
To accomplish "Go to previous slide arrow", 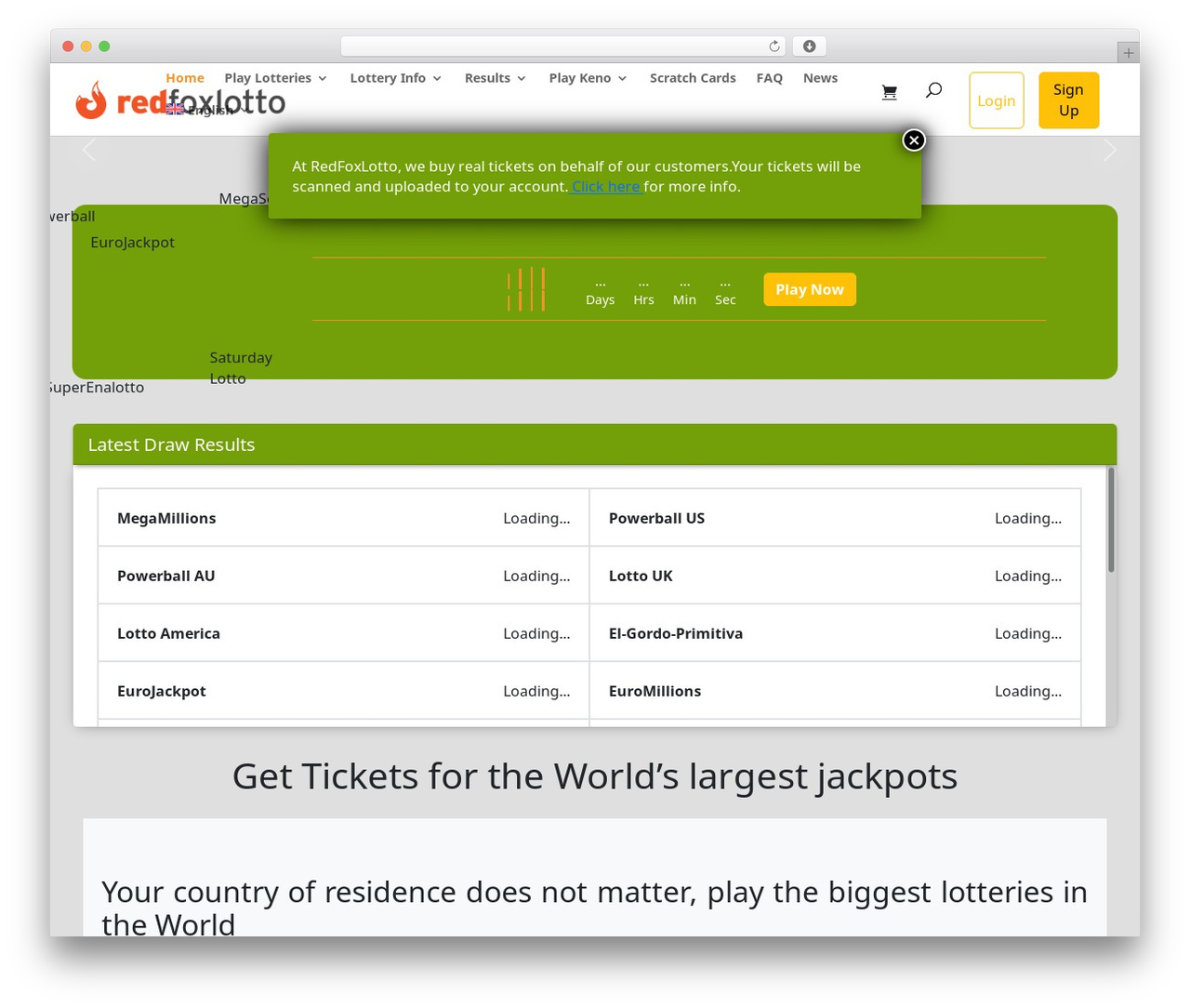I will [89, 150].
